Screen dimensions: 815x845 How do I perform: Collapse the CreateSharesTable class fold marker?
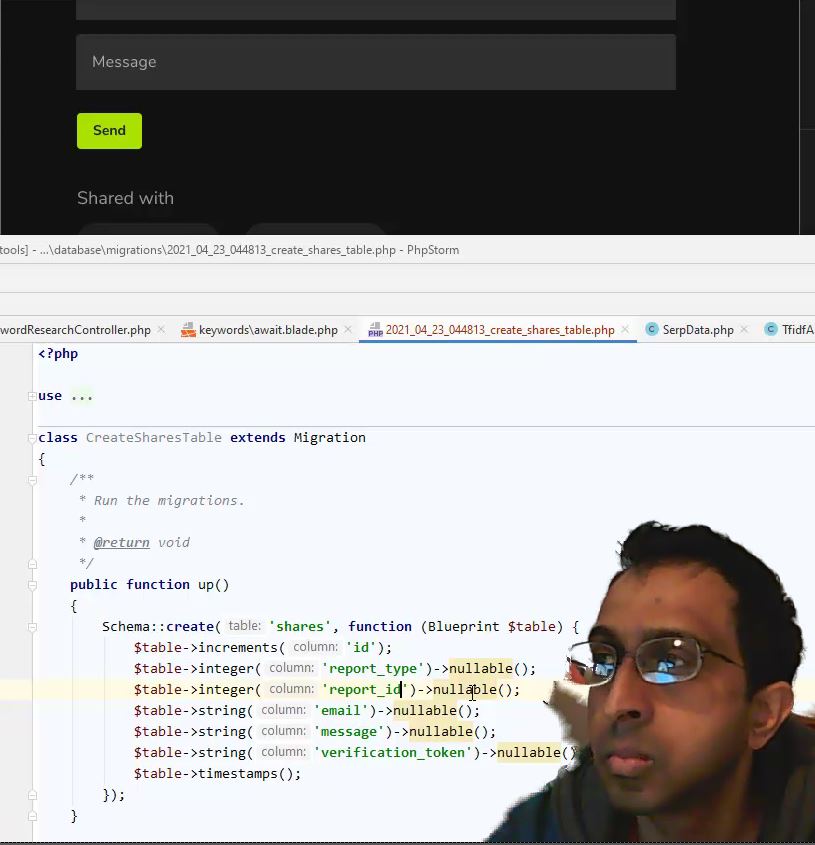(x=32, y=438)
